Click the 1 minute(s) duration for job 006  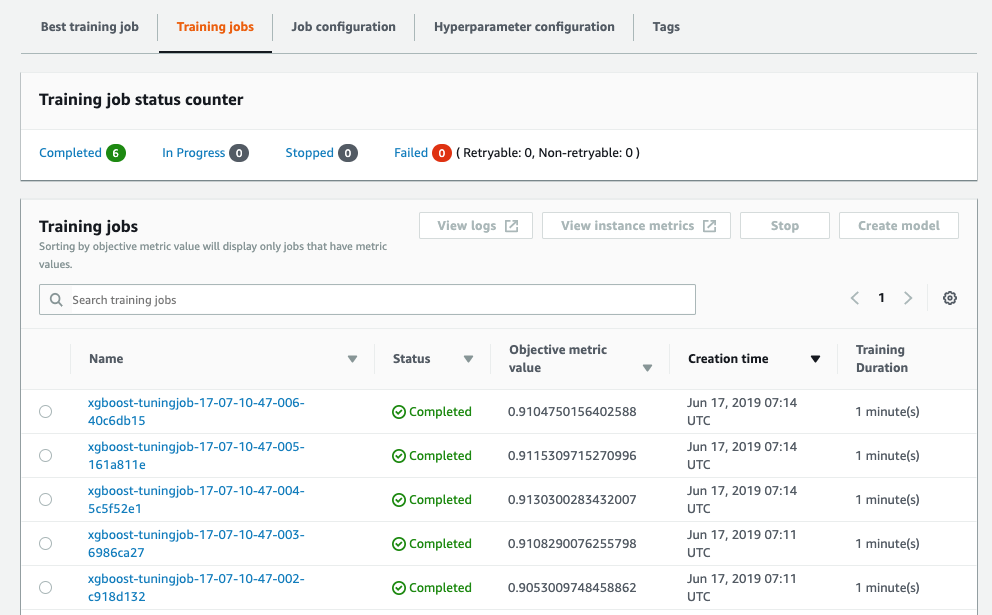pos(887,412)
